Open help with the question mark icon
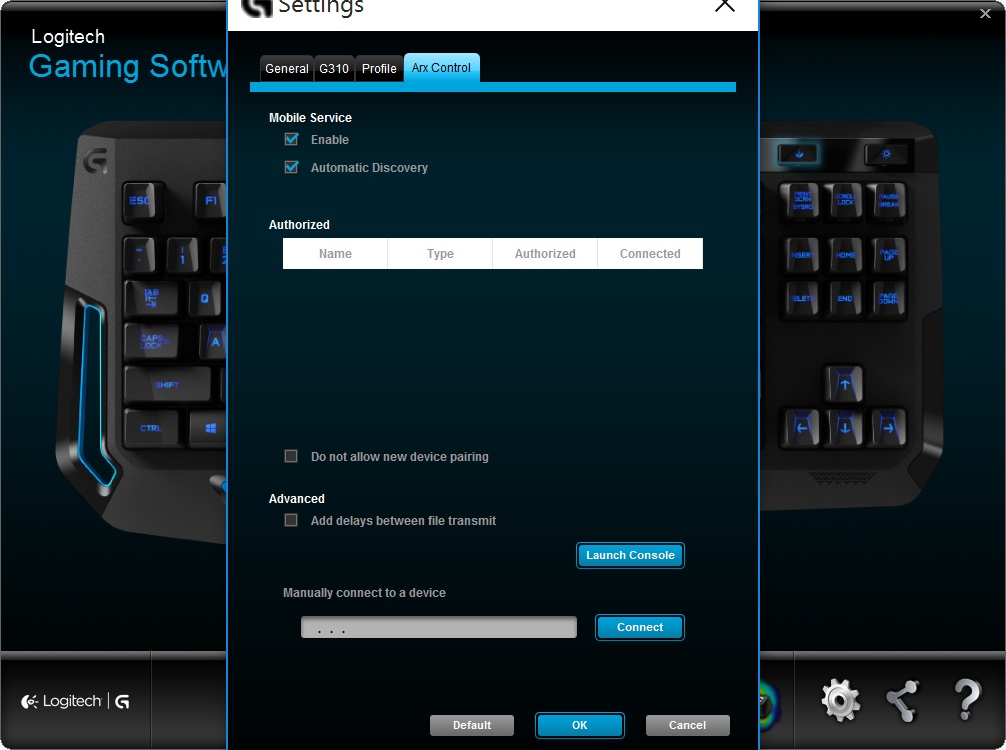Screen dimensions: 1006x750 tap(967, 699)
